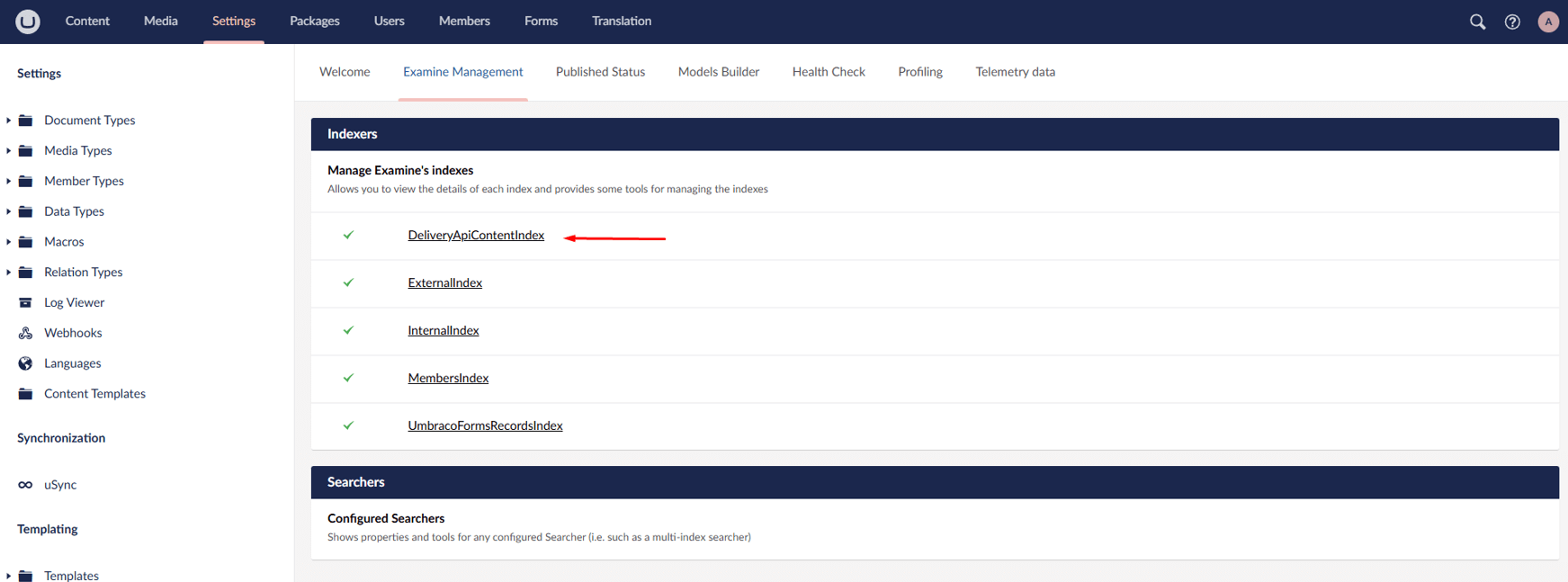Click the Macros folder icon
Image resolution: width=1568 pixels, height=582 pixels.
coord(25,242)
